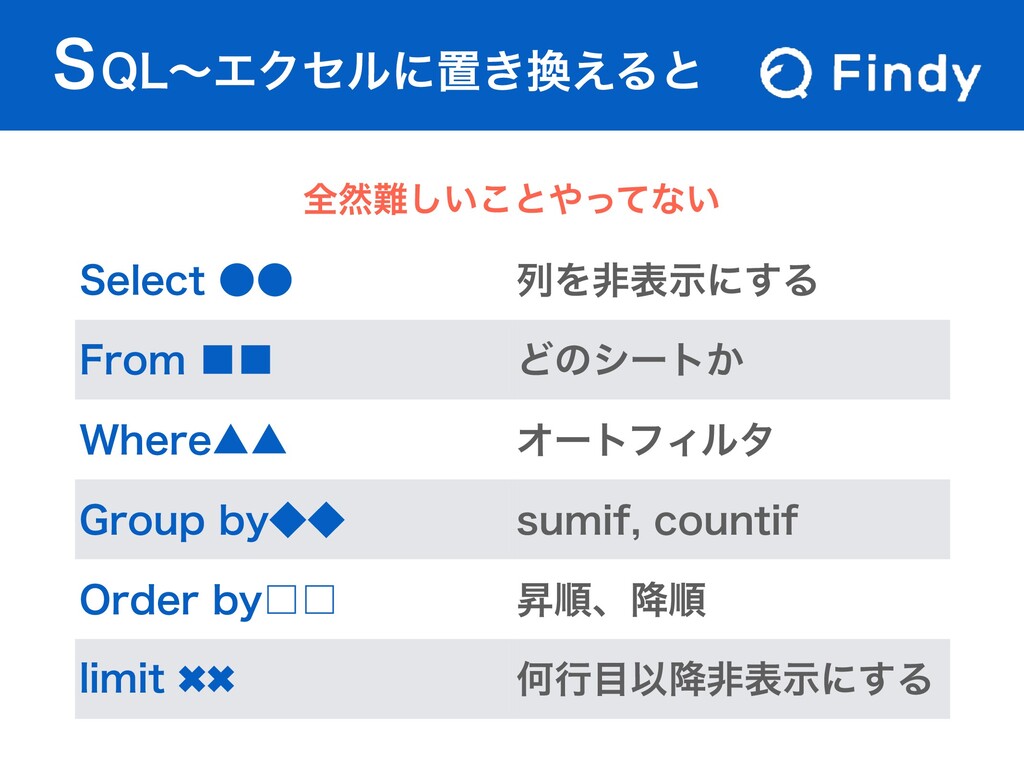
Task: Click the 昇順、降順 description text
Action: tap(611, 600)
